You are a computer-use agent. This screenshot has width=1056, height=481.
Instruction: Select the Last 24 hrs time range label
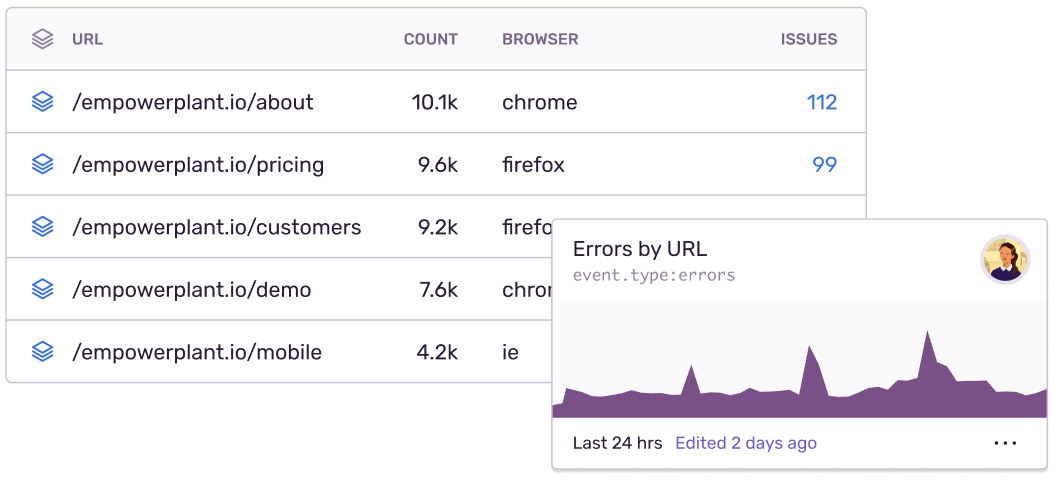(x=617, y=443)
